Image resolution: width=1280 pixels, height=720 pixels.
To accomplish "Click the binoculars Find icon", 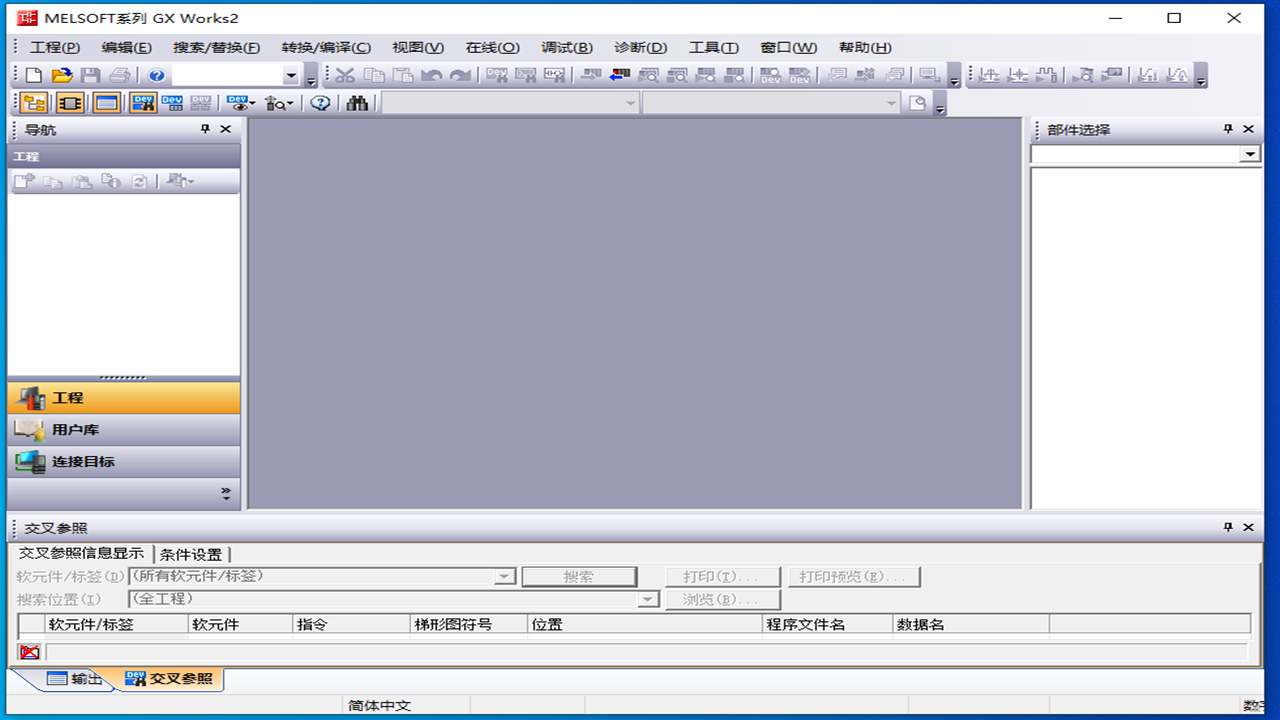I will click(x=358, y=102).
